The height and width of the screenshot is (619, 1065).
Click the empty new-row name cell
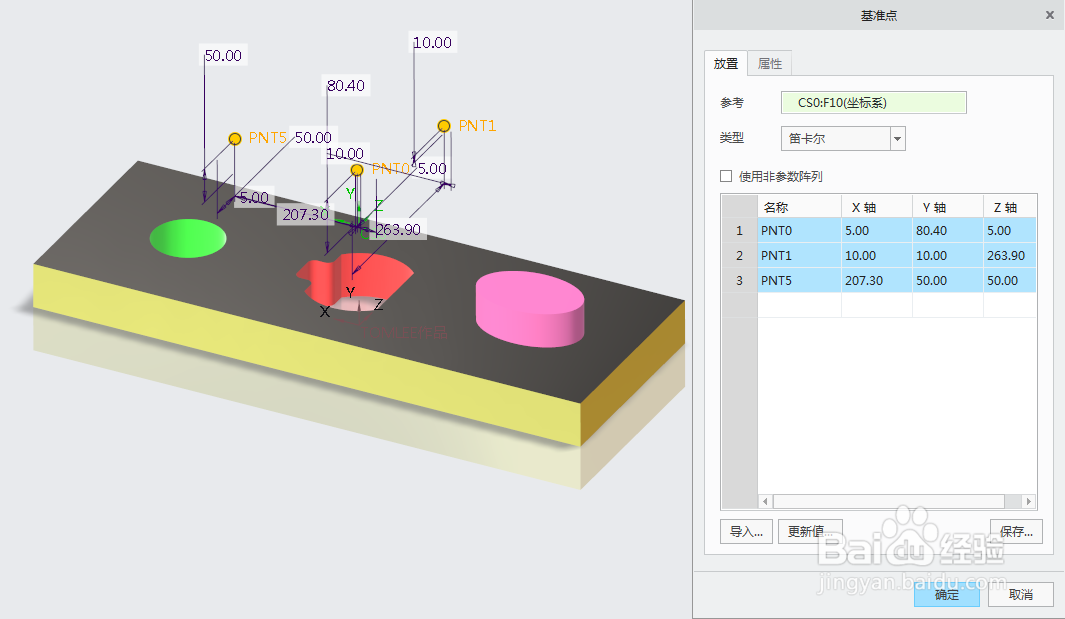(799, 305)
